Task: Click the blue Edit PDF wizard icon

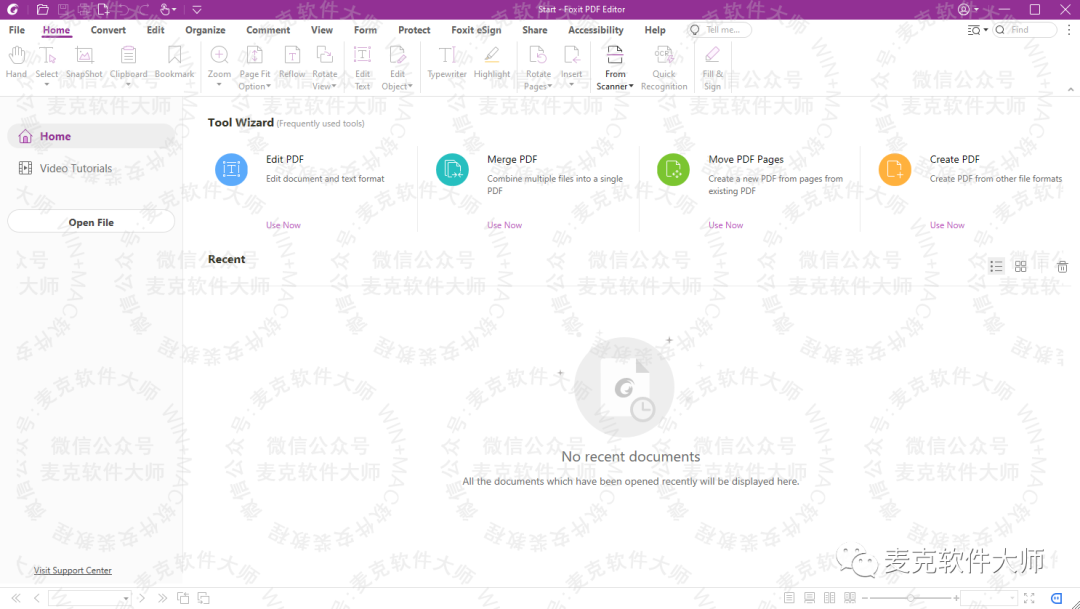Action: pos(231,169)
